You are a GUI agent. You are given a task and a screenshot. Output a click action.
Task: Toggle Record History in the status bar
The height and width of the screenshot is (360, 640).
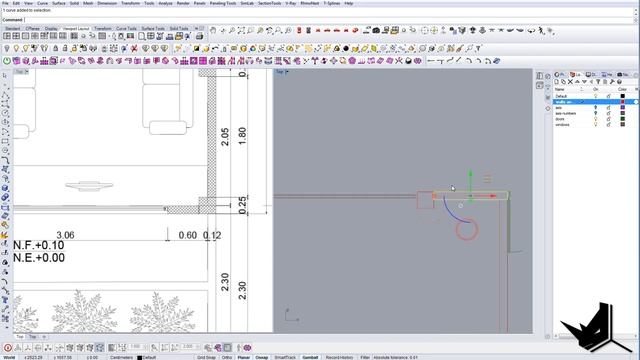point(339,358)
